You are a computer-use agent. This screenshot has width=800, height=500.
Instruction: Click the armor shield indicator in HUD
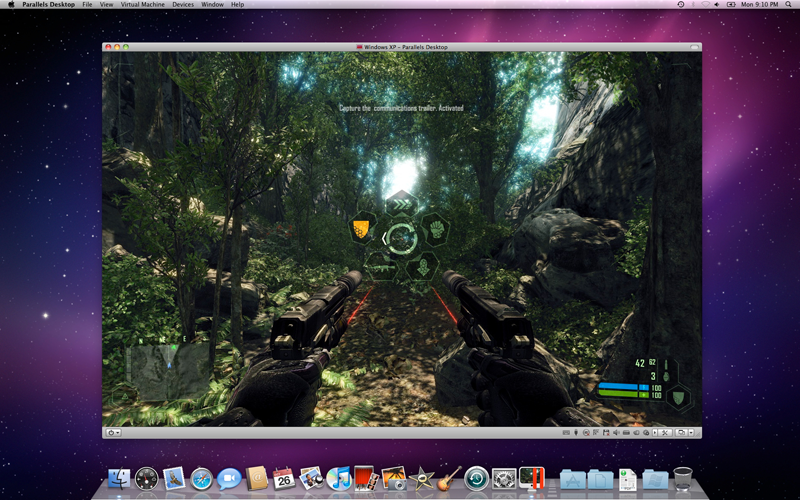click(x=678, y=396)
